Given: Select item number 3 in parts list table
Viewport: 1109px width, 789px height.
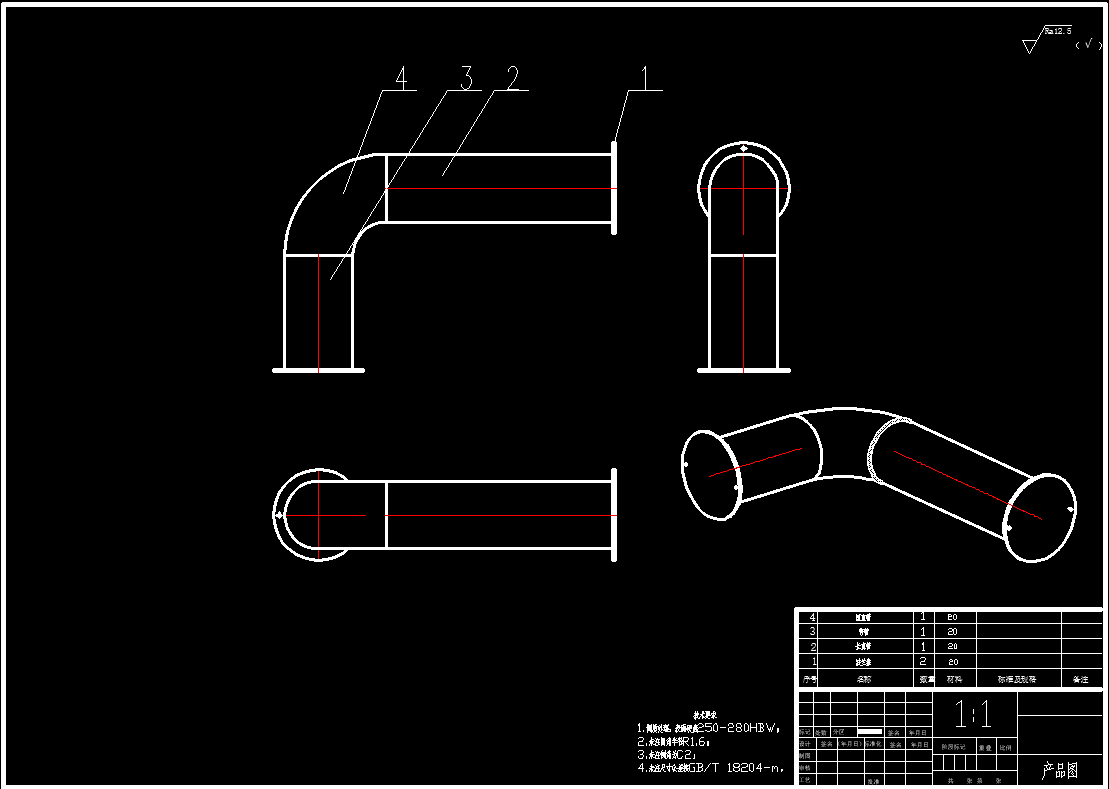Looking at the screenshot, I should [812, 631].
